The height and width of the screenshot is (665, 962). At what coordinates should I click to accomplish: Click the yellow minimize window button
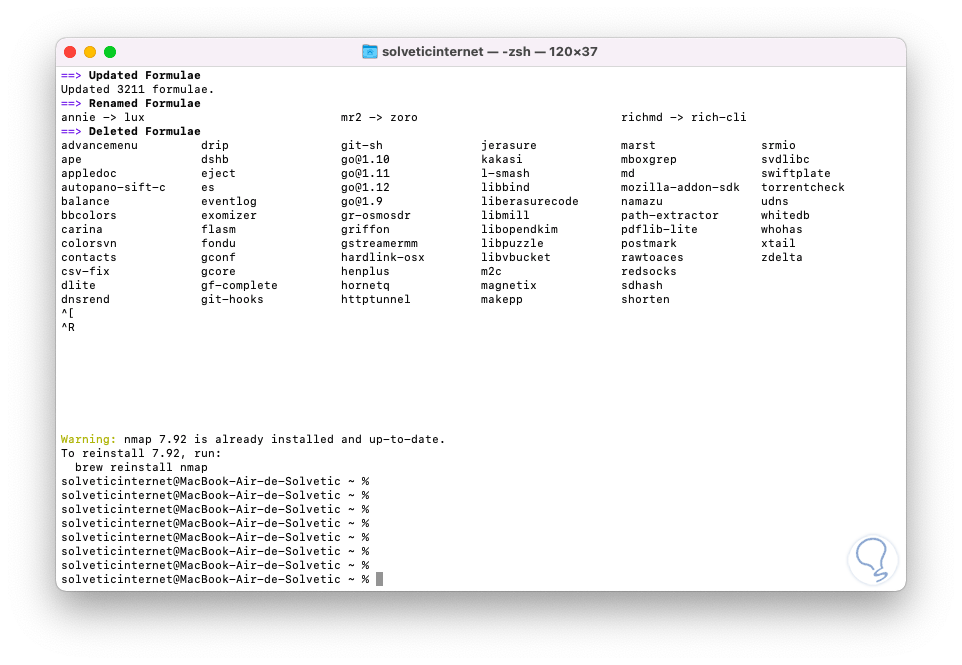pos(90,52)
